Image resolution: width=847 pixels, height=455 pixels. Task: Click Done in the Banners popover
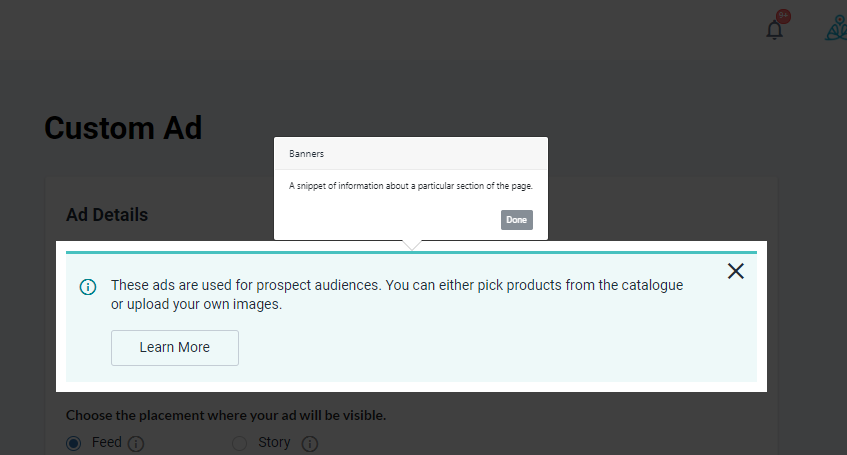click(x=516, y=220)
